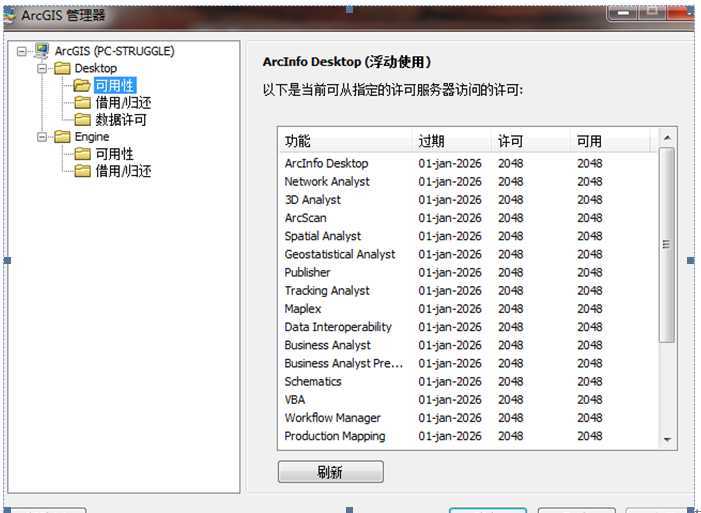Select the Business Analyst Pre... row

tap(469, 363)
